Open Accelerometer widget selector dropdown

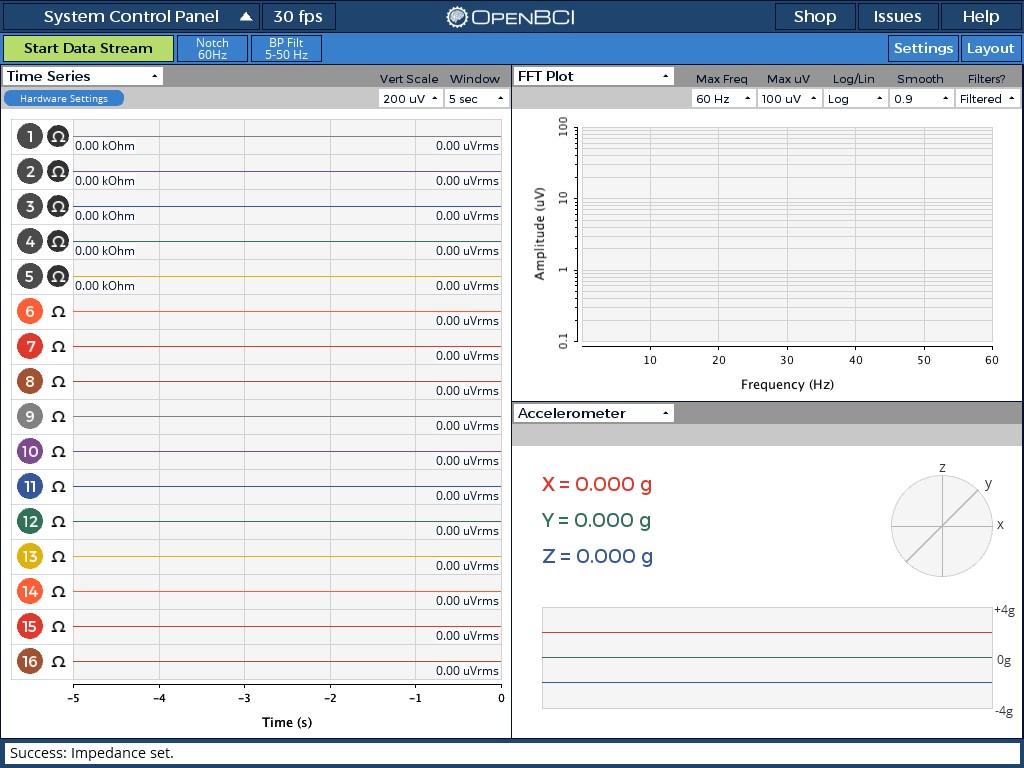click(x=594, y=413)
